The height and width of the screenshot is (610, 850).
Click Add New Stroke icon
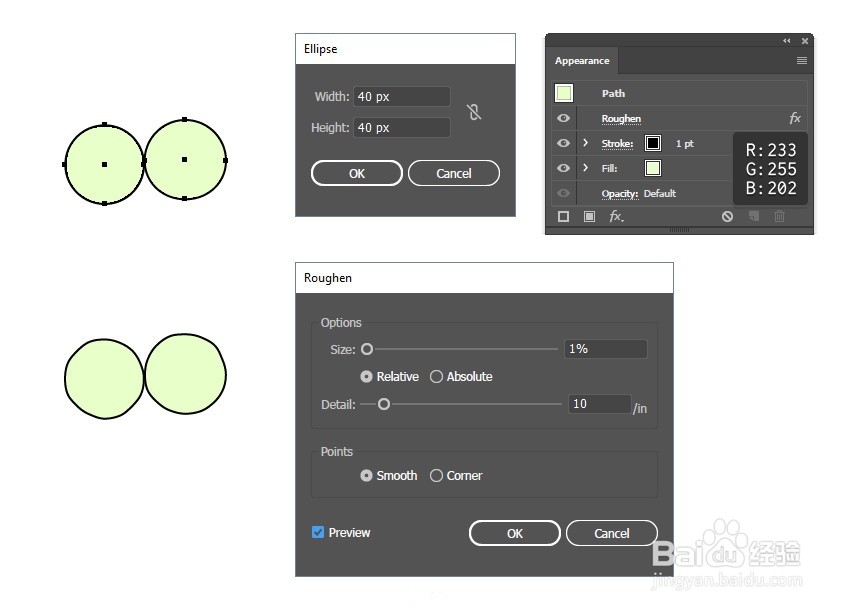coord(563,216)
